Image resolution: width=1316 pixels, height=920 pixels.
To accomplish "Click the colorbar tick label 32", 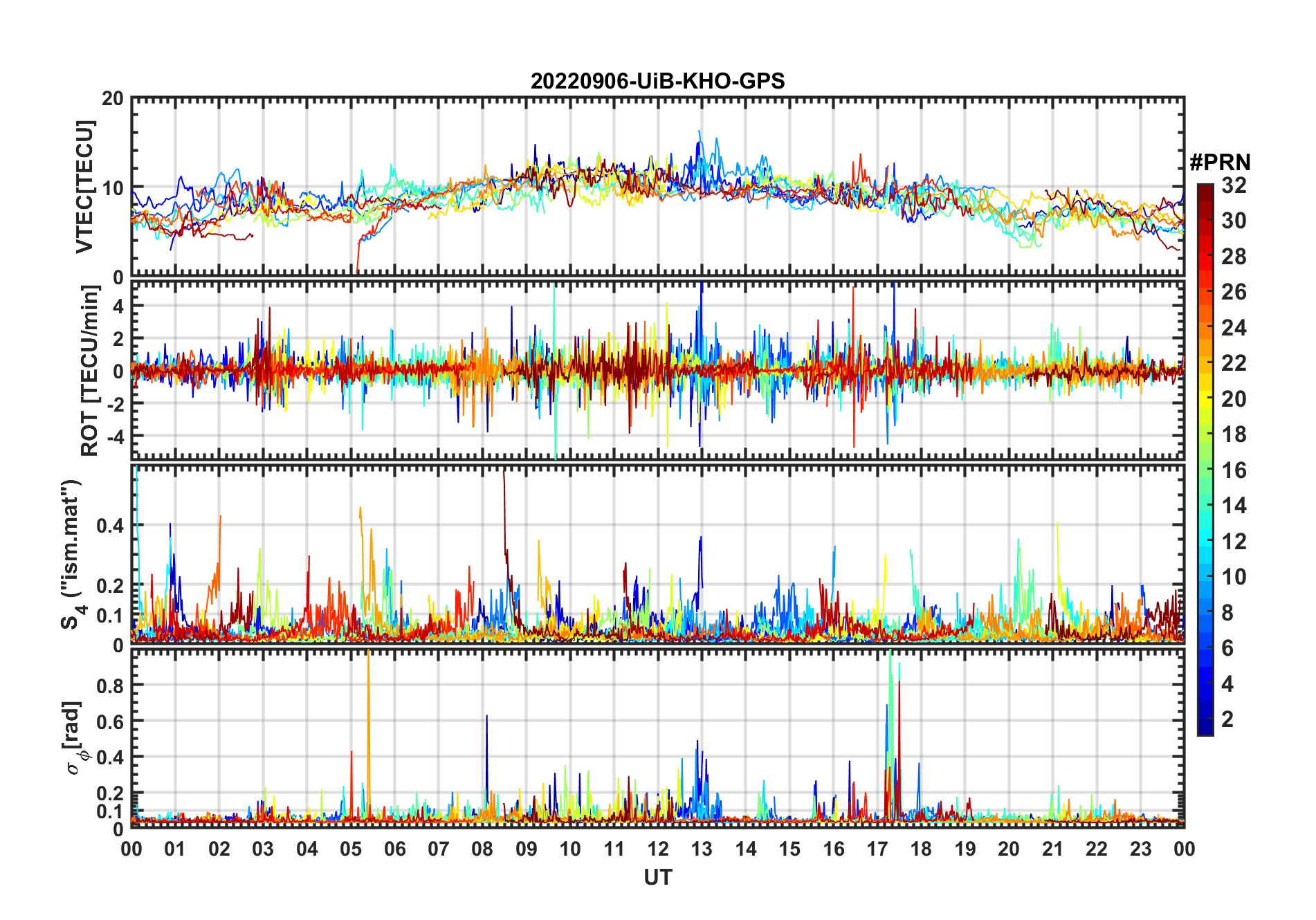I will [1234, 185].
